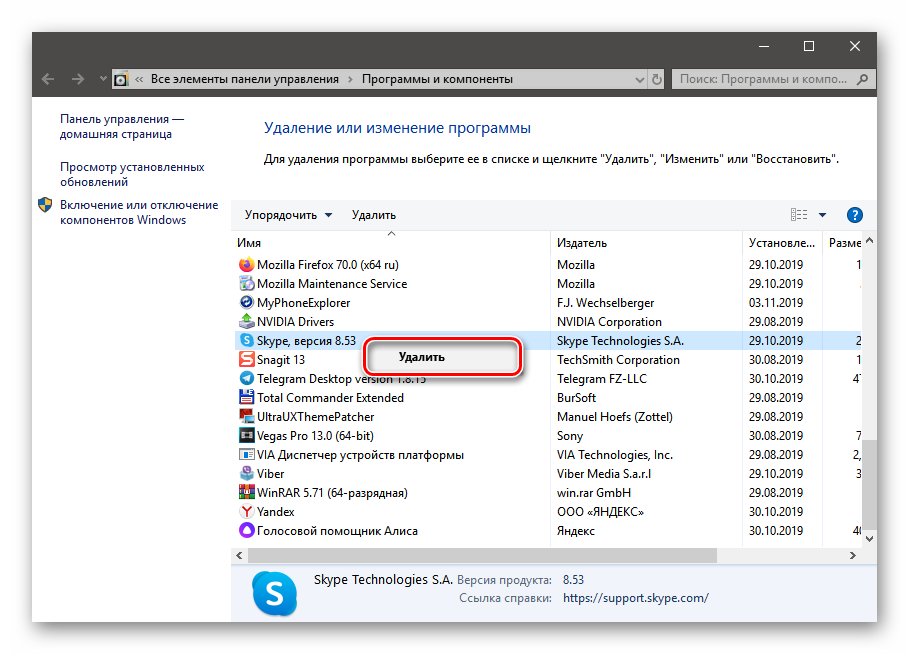909x654 pixels.
Task: Click the horizontal scrollbar under the program list
Action: (482, 555)
